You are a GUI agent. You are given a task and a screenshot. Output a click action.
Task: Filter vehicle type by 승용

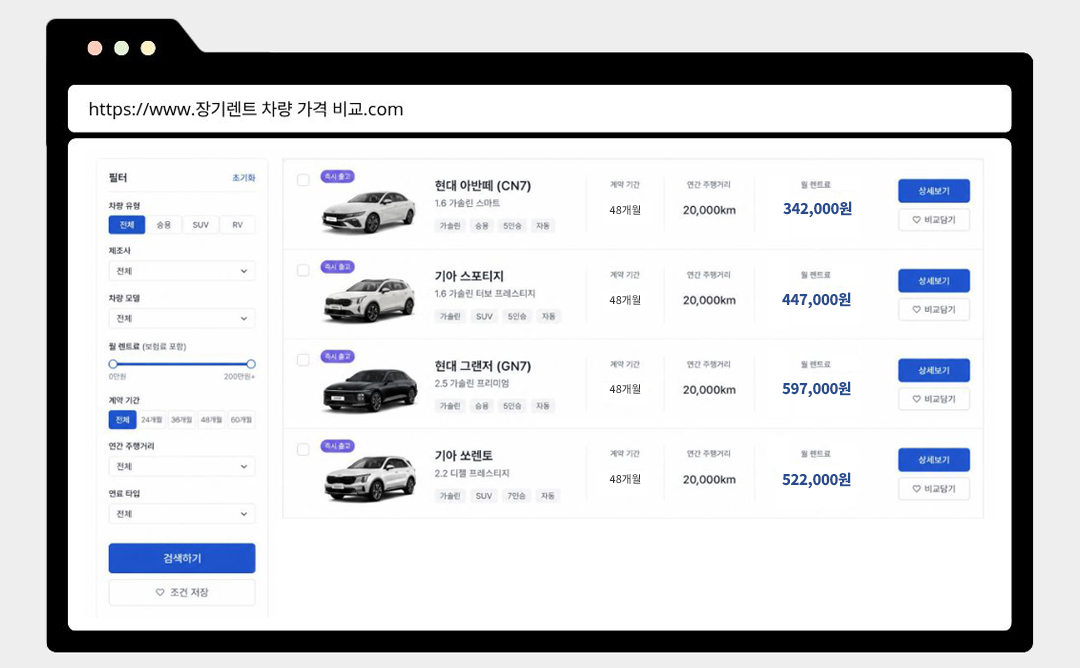pos(163,225)
